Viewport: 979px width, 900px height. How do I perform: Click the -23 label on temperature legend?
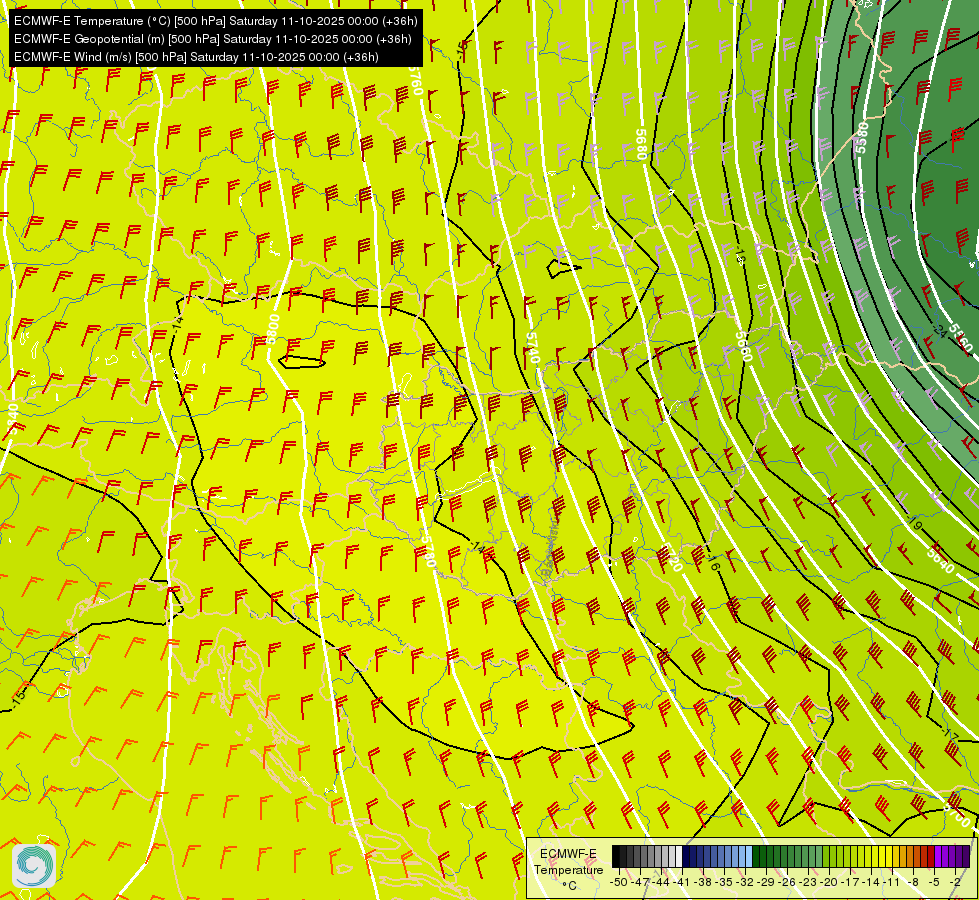click(808, 882)
